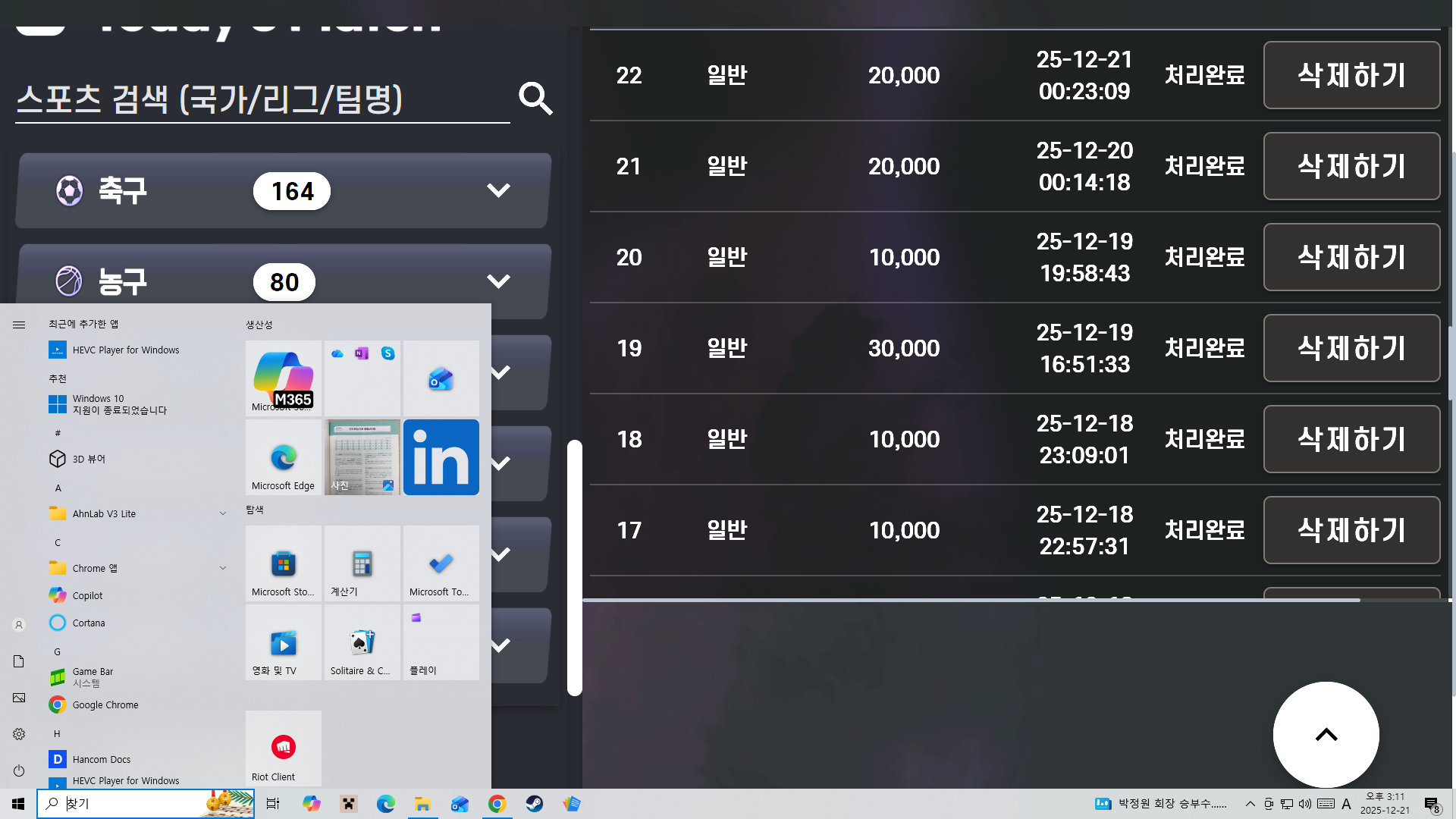Open Settings gear in Start menu
Image resolution: width=1456 pixels, height=819 pixels.
[x=19, y=734]
